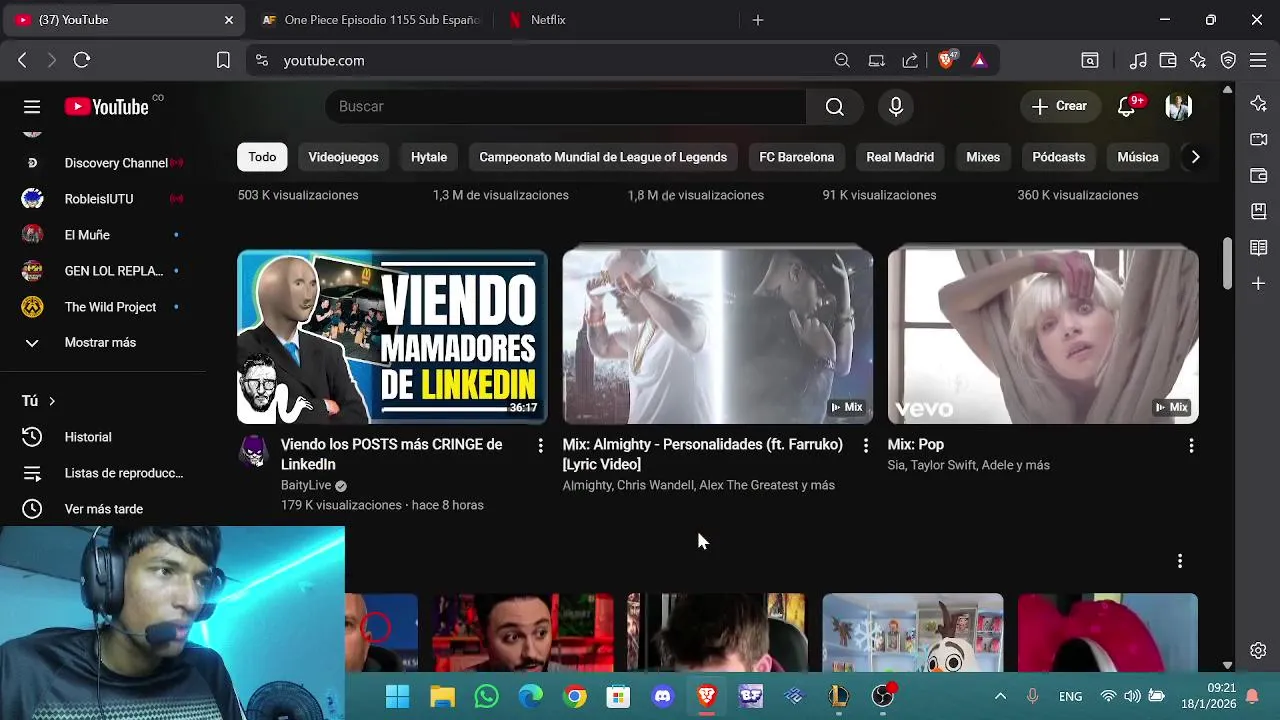Open the notifications bell
This screenshot has height=720, width=1280.
[1127, 107]
